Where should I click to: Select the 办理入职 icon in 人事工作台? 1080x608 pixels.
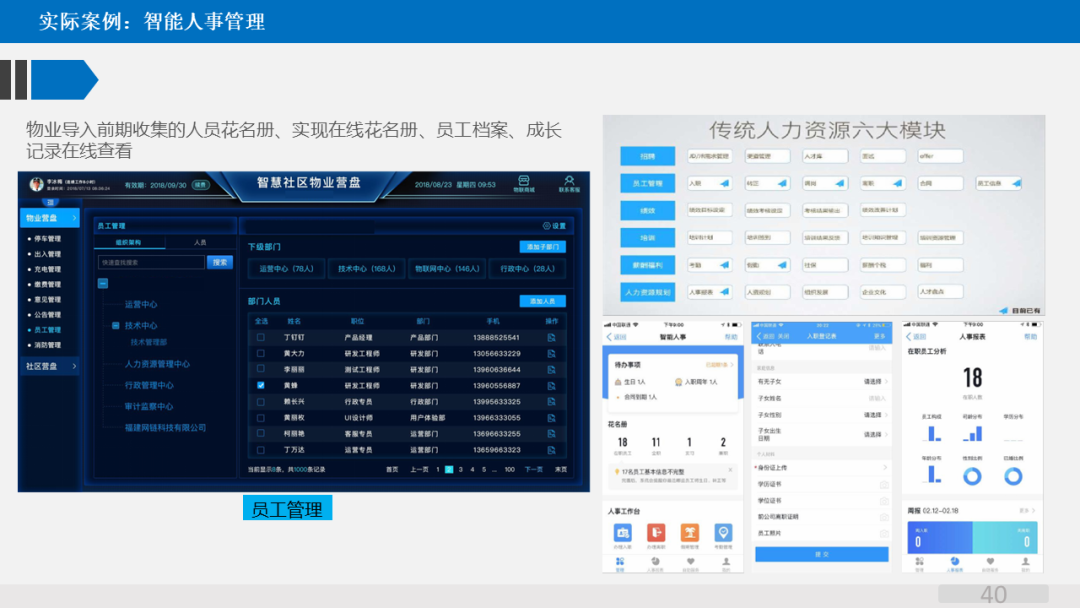point(622,534)
